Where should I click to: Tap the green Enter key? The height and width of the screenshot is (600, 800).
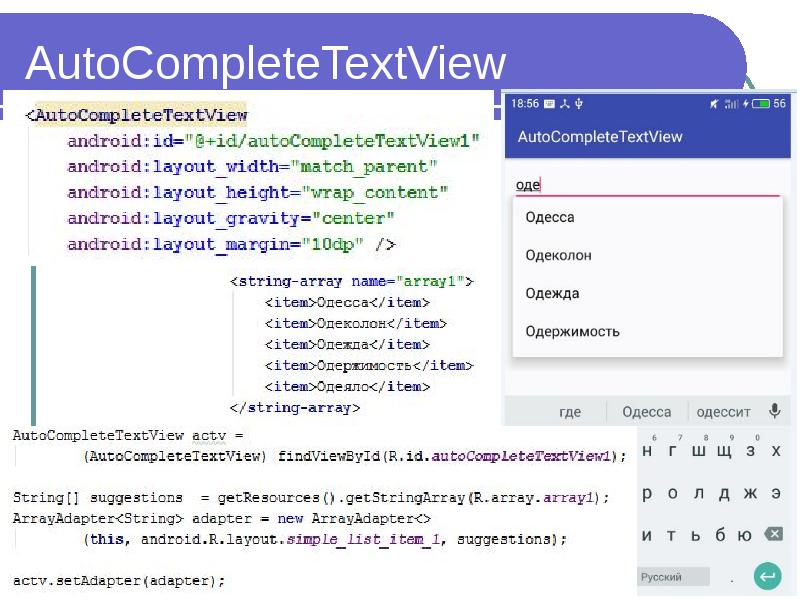(x=769, y=576)
